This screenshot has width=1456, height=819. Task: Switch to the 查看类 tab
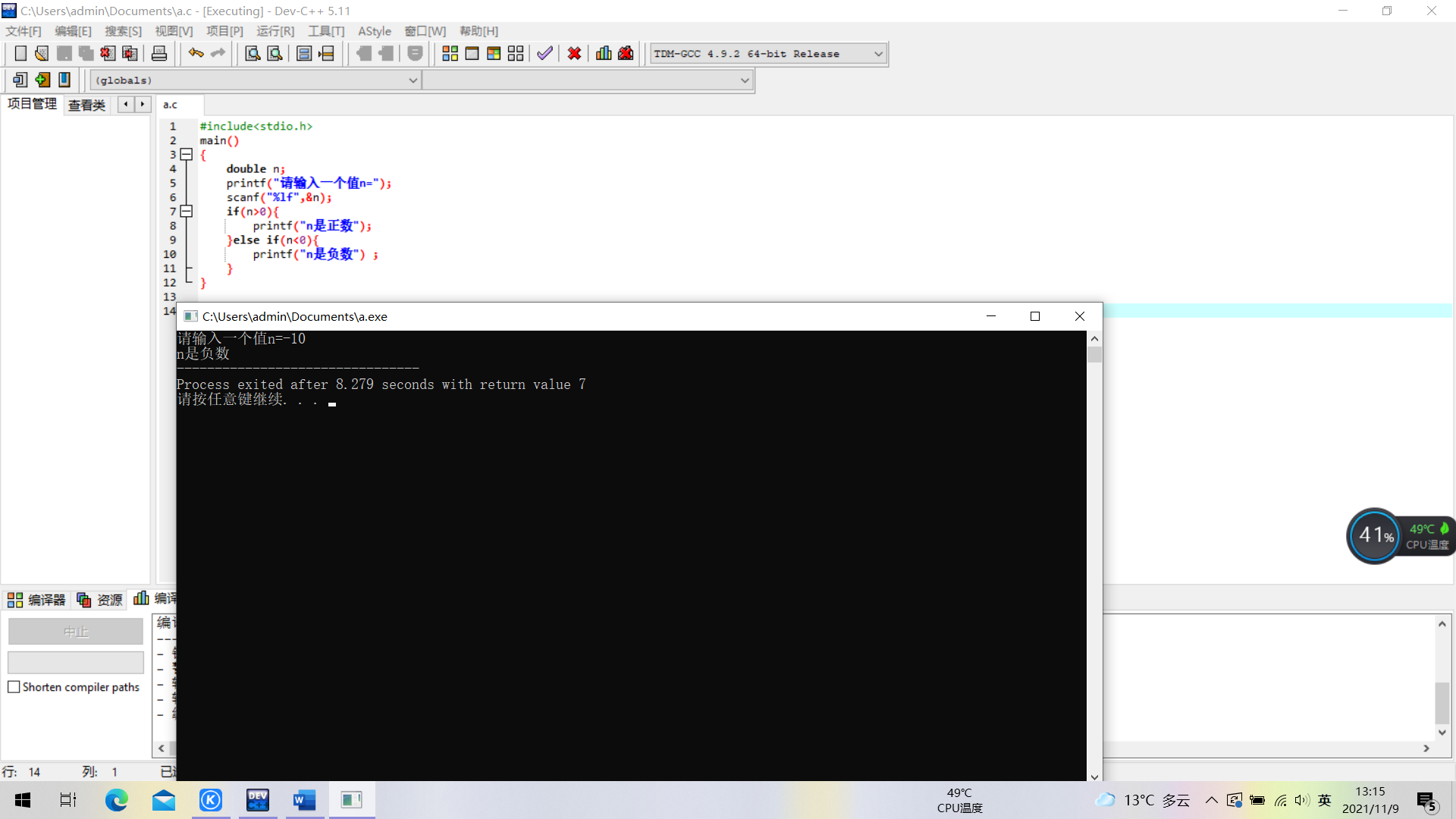pyautogui.click(x=86, y=105)
